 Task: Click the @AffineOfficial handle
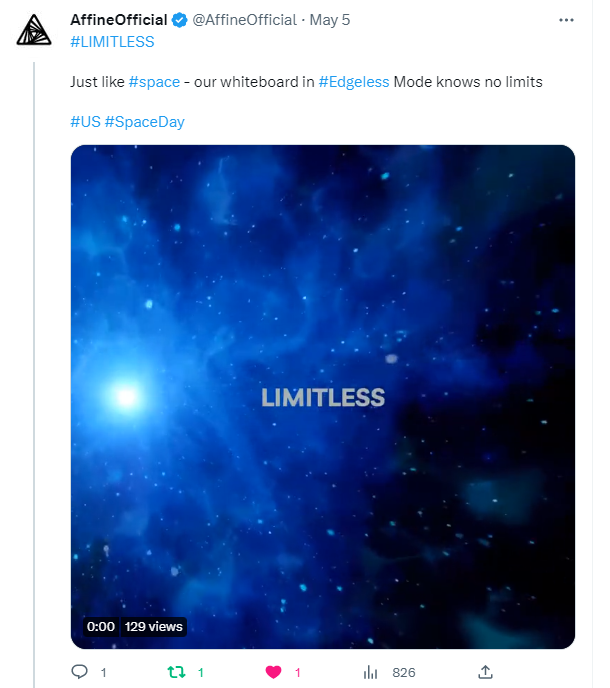click(x=244, y=20)
